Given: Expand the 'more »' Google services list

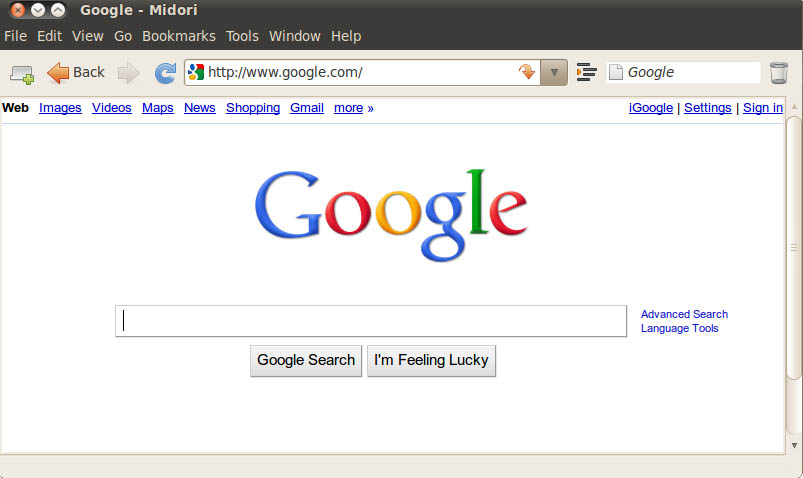Looking at the screenshot, I should pyautogui.click(x=354, y=108).
